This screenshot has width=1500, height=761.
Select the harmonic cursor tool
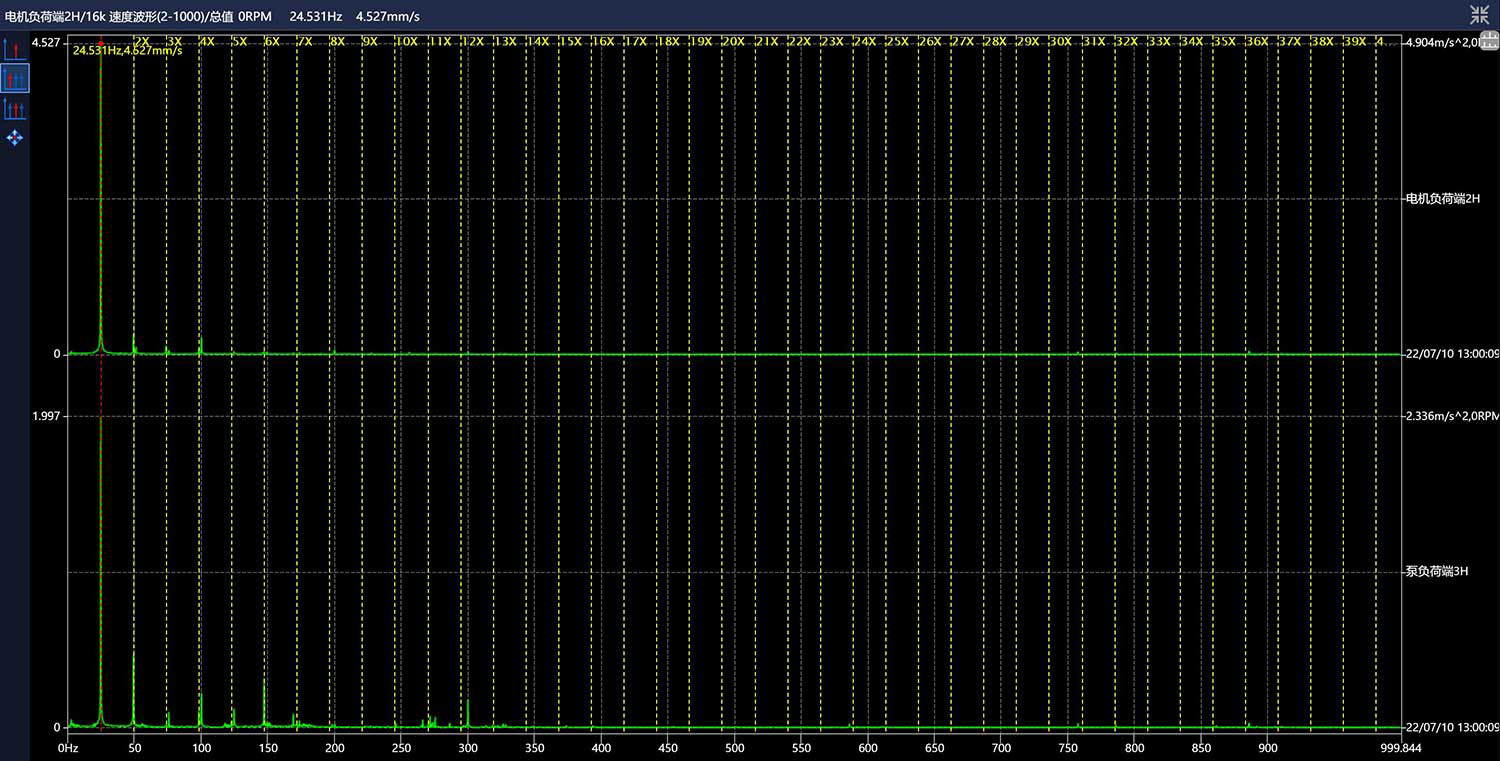pyautogui.click(x=14, y=78)
